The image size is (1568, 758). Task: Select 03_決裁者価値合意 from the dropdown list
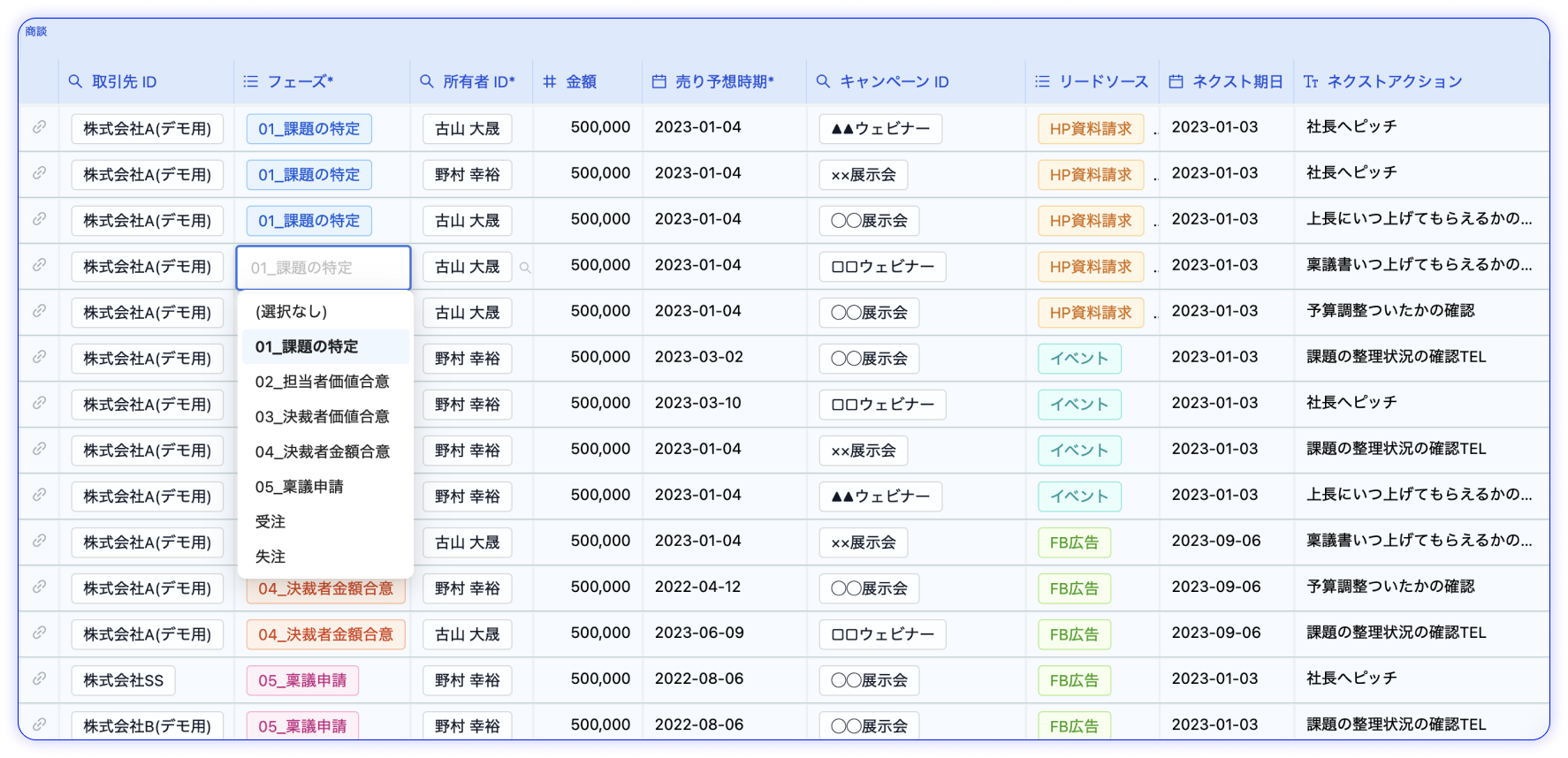tap(325, 417)
